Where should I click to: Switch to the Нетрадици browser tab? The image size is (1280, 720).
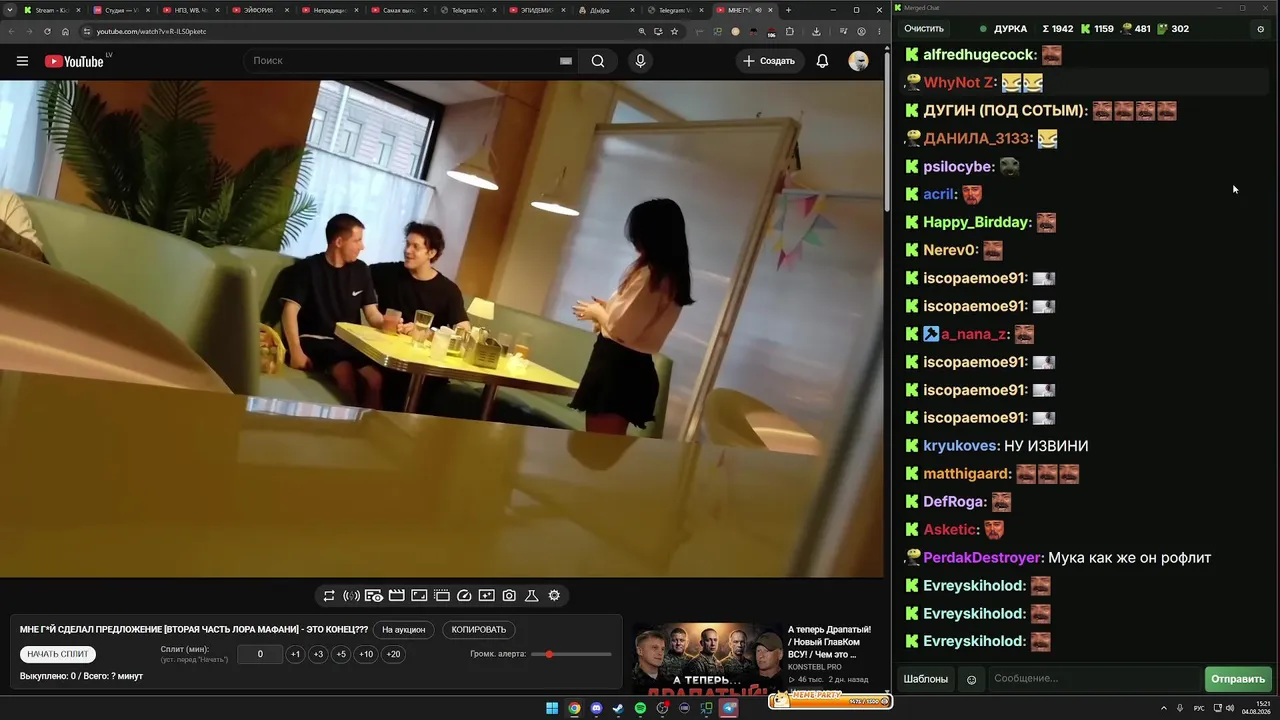(x=329, y=10)
